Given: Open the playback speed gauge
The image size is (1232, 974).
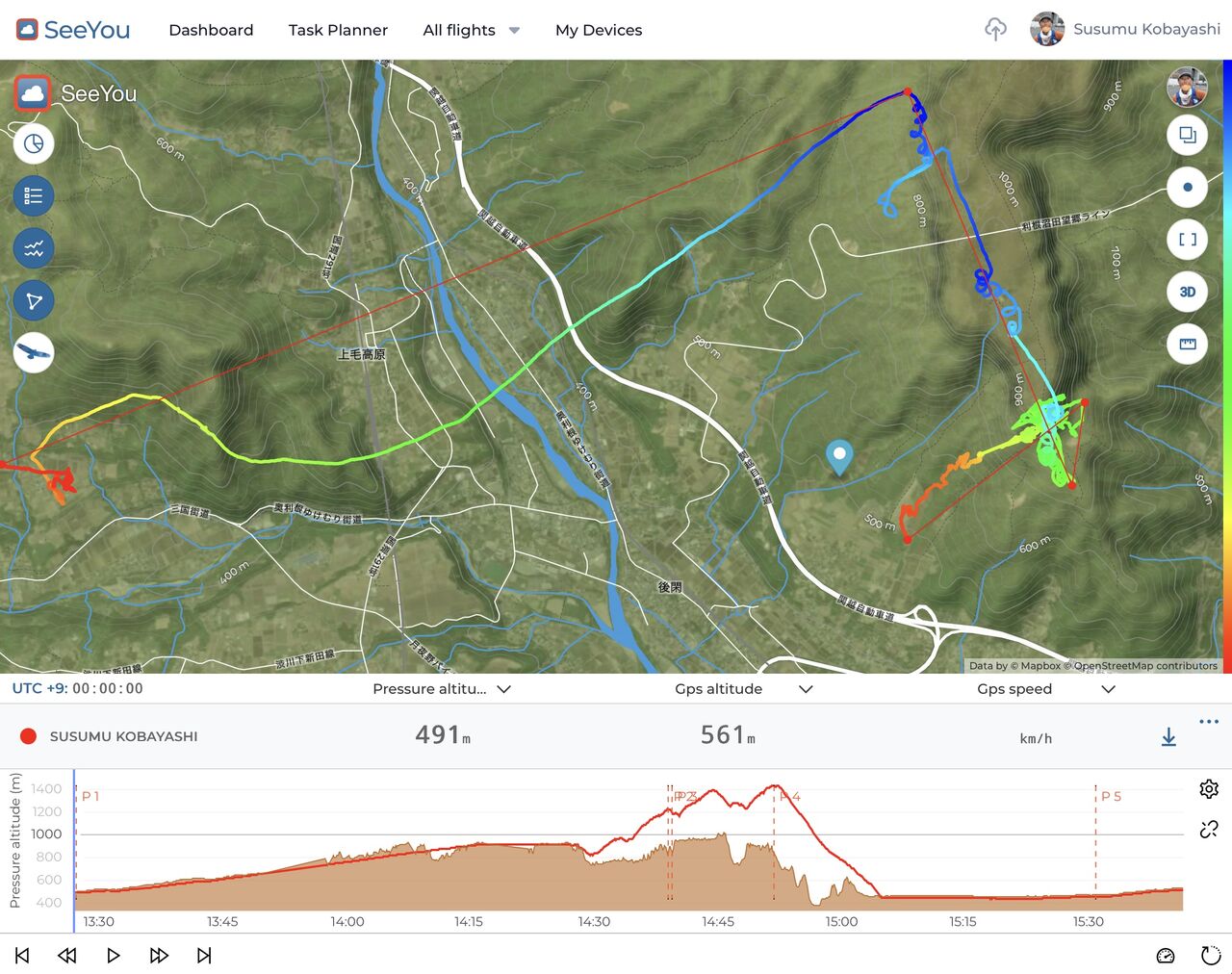Looking at the screenshot, I should [1166, 956].
